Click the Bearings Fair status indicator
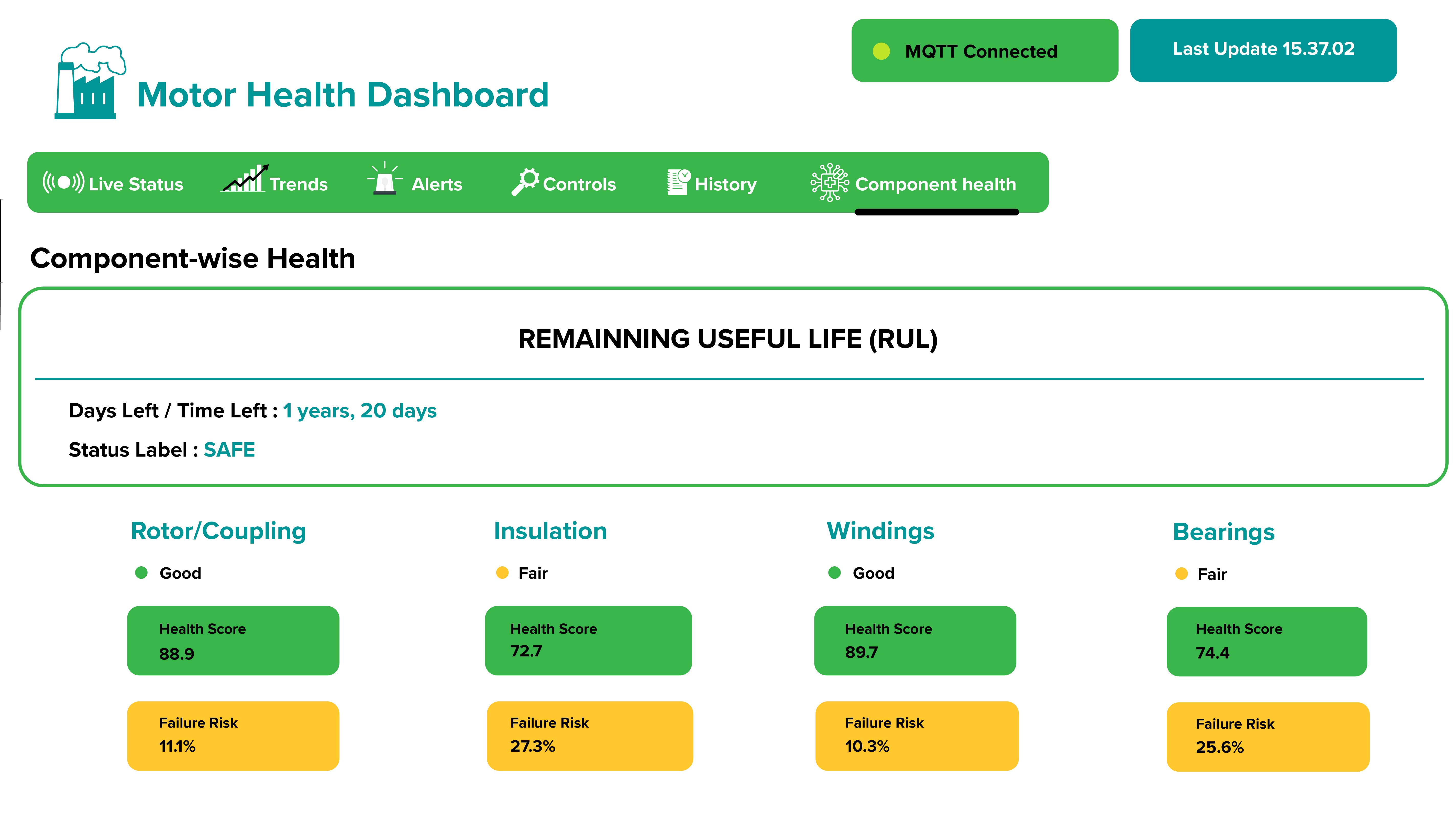 point(1201,574)
